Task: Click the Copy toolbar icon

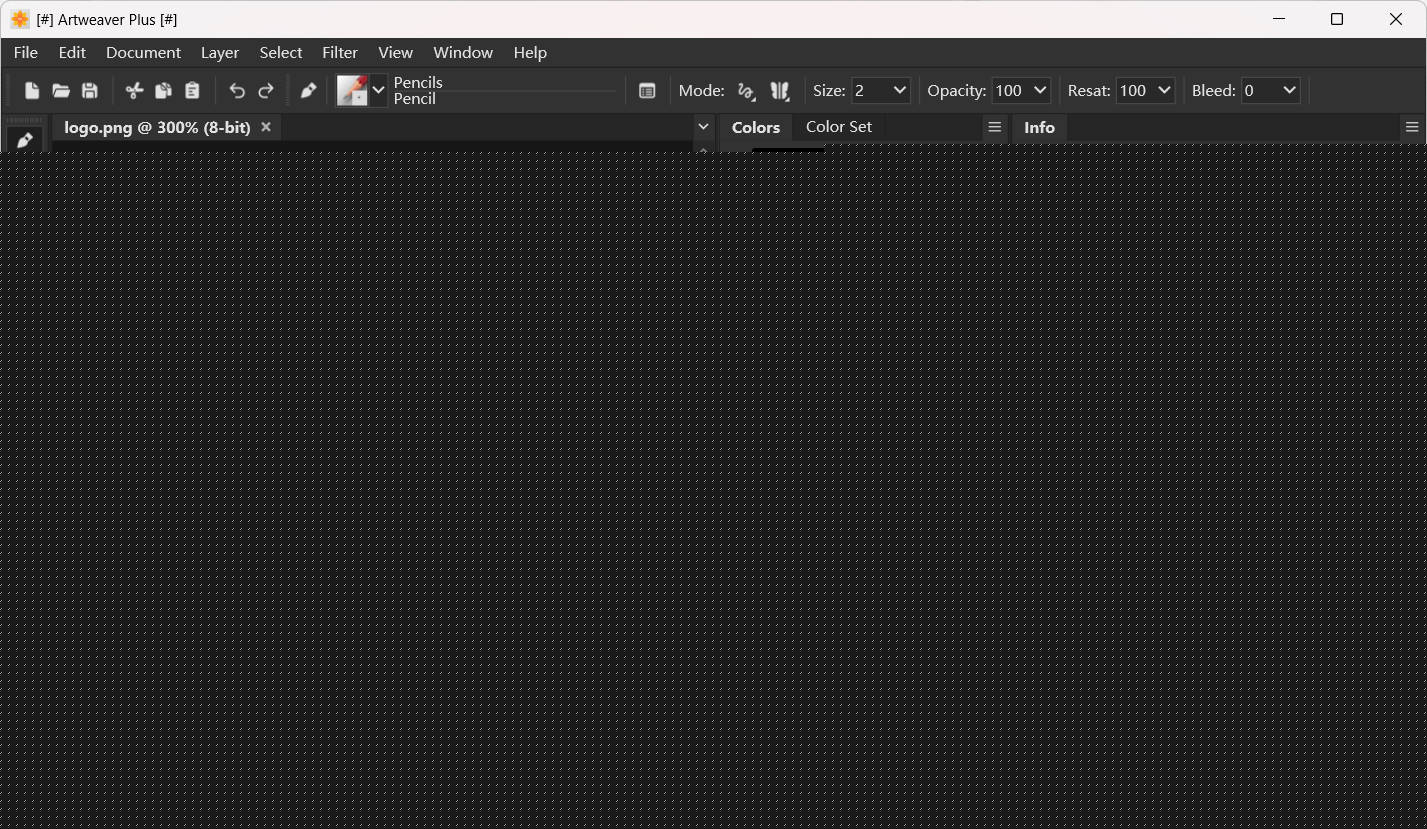Action: click(x=163, y=91)
